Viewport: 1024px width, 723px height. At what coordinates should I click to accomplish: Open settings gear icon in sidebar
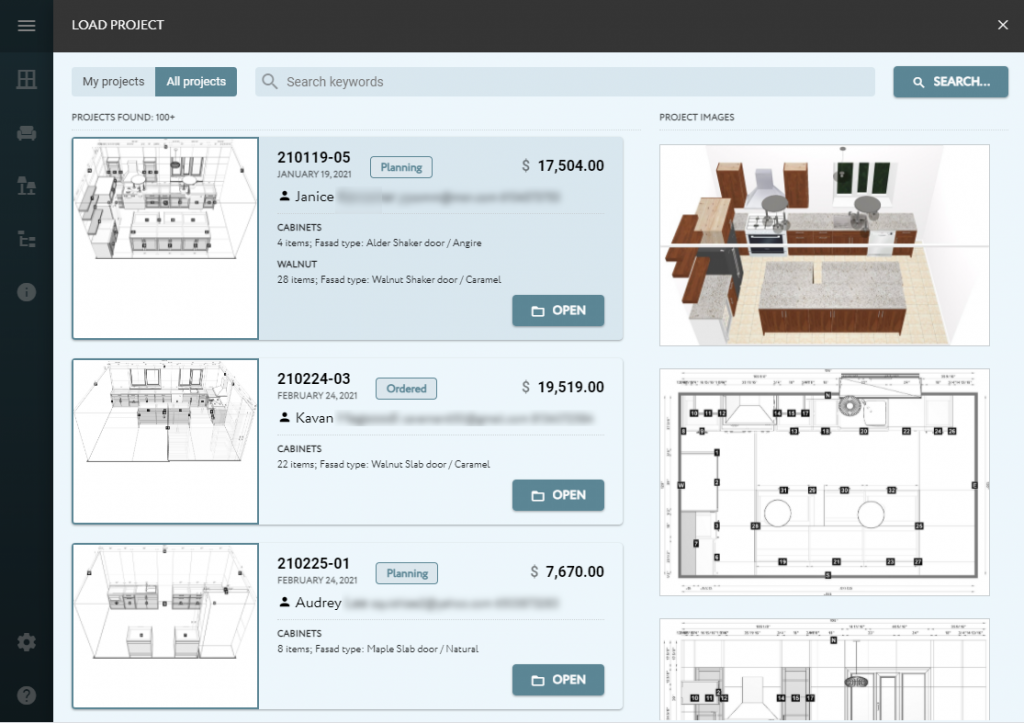(26, 642)
